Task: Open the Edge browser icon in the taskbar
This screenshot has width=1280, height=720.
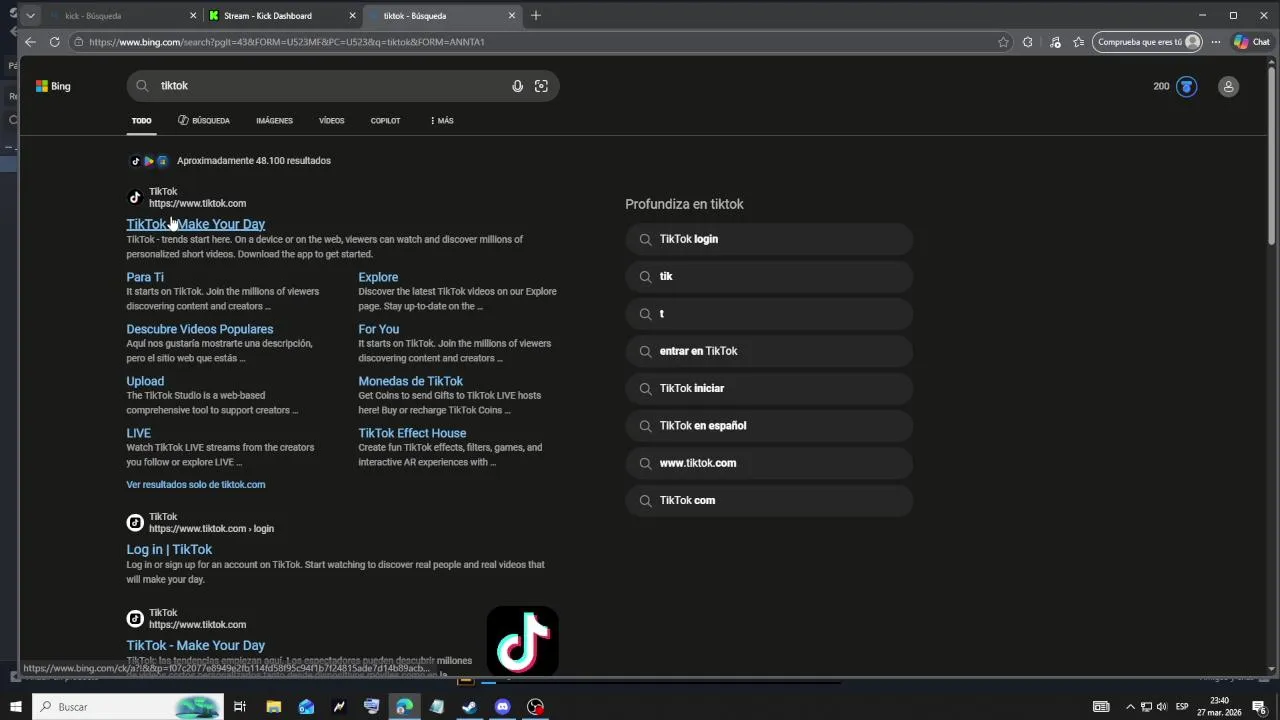Action: point(404,707)
